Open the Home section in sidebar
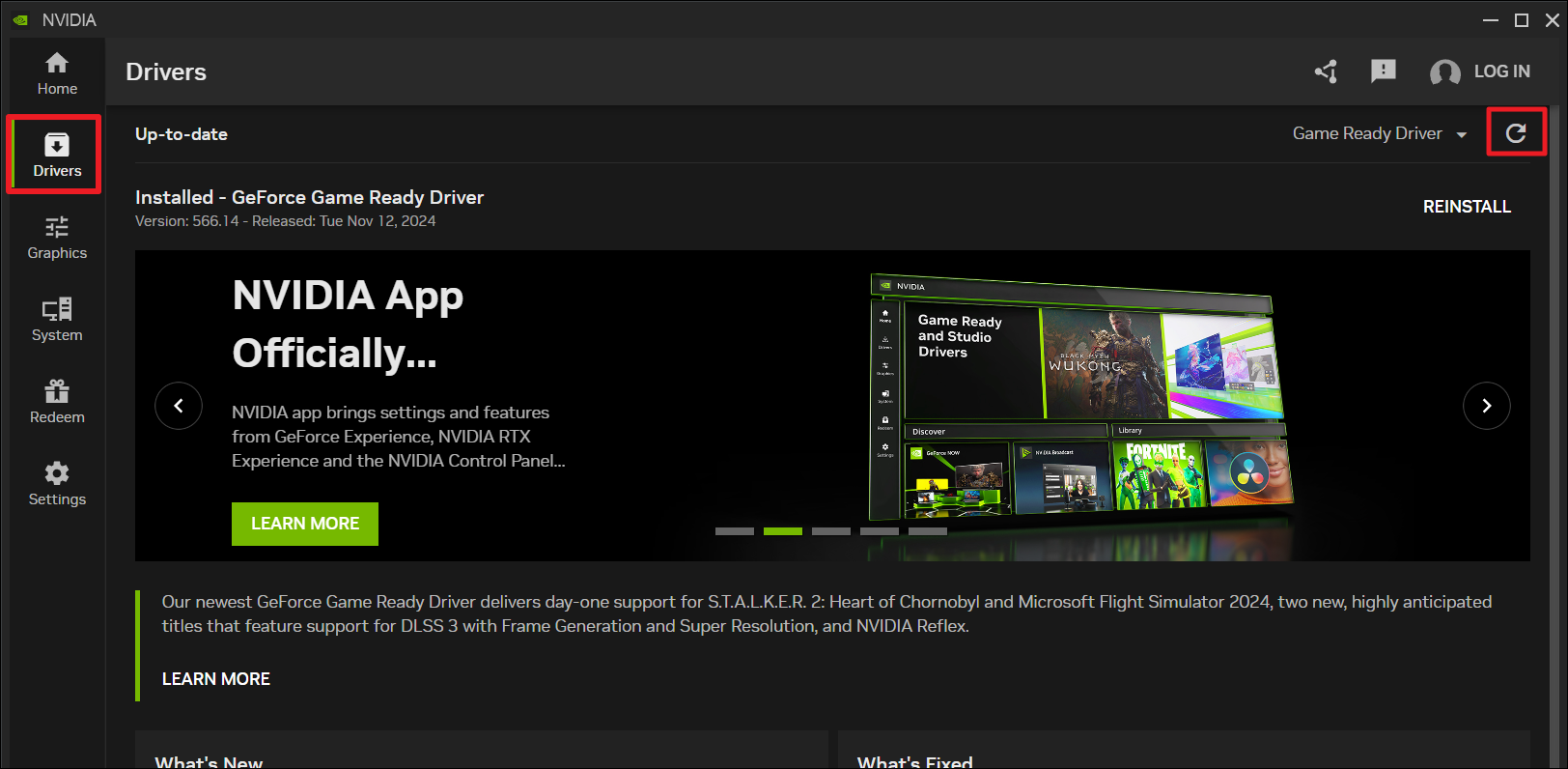This screenshot has width=1568, height=769. coord(57,73)
